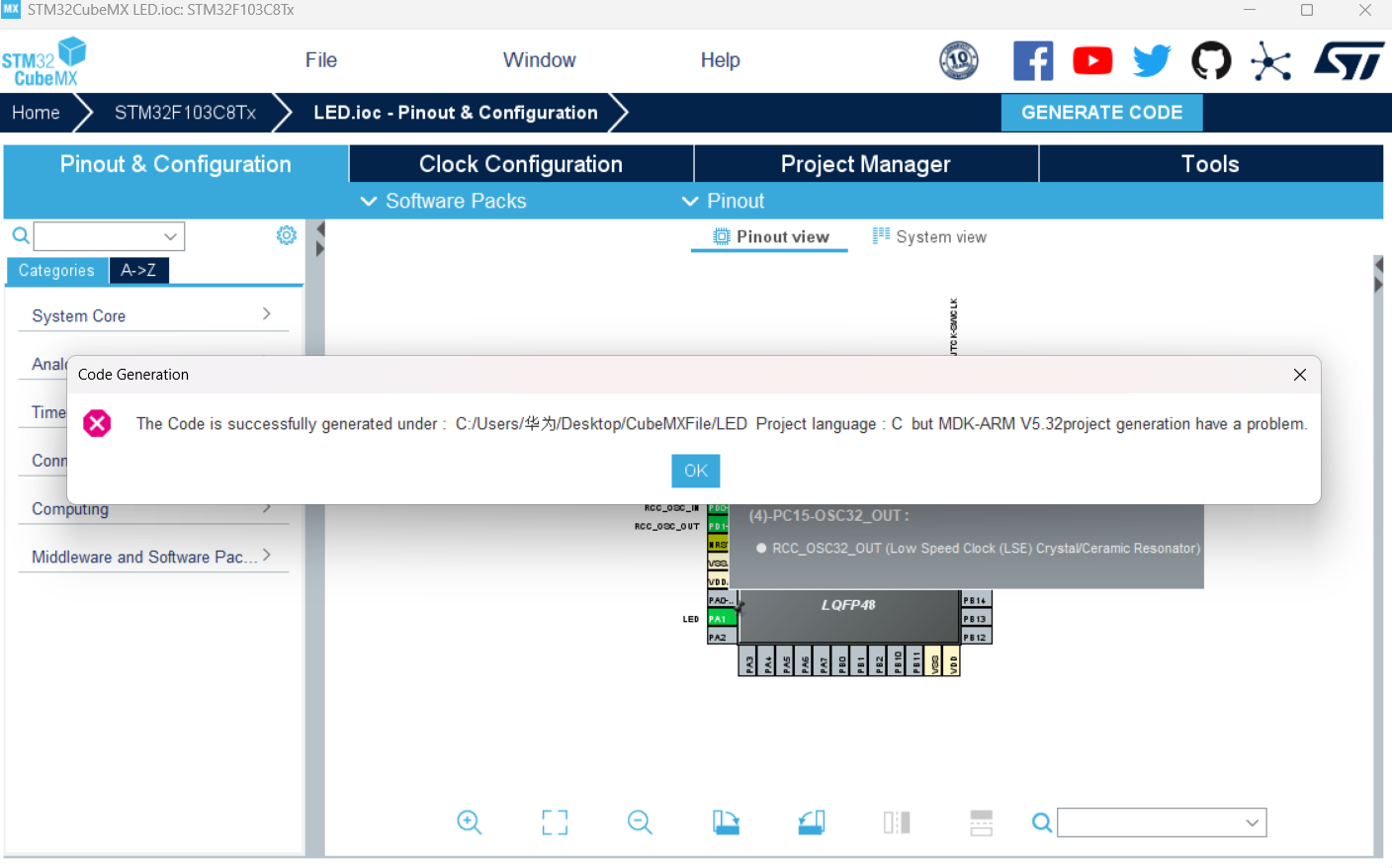Select System view
The width and height of the screenshot is (1392, 868).
929,237
